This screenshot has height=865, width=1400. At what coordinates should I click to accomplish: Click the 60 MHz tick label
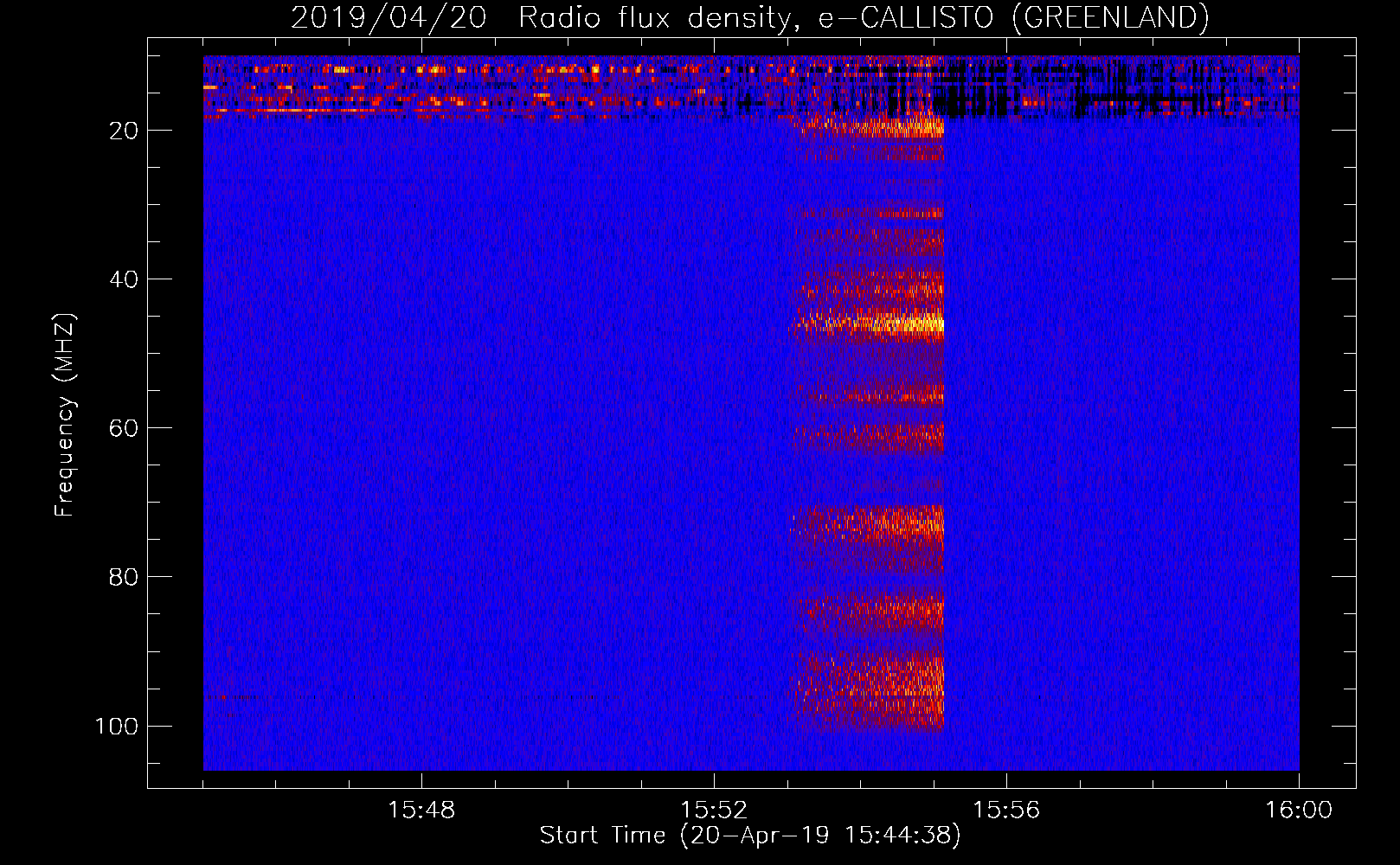[x=124, y=428]
